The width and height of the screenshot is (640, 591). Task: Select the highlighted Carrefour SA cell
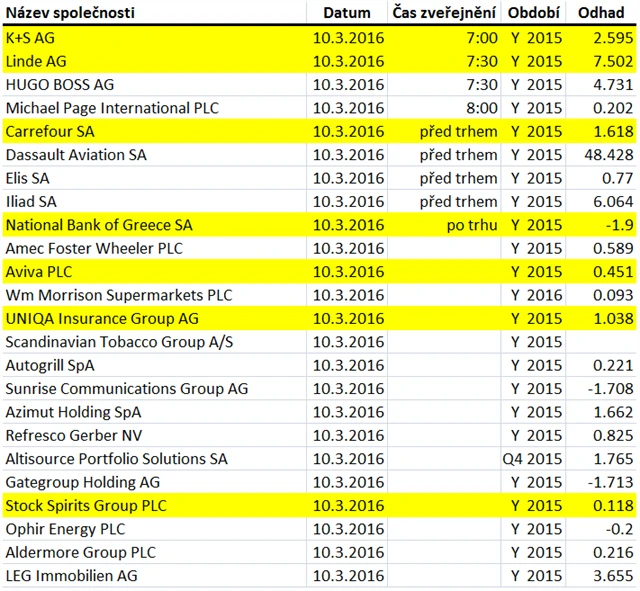coord(50,131)
